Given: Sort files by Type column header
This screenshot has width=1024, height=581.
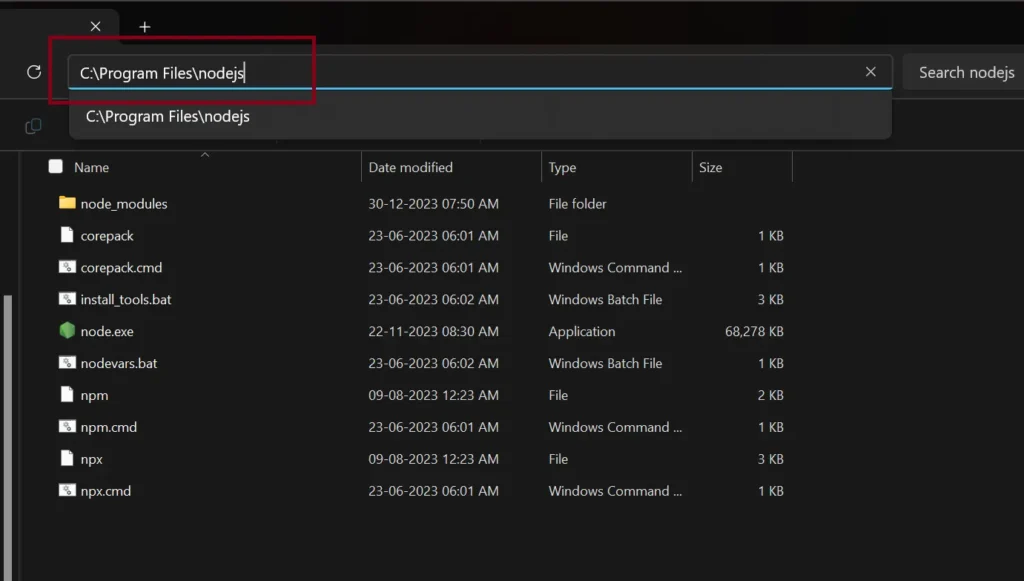Looking at the screenshot, I should (562, 167).
